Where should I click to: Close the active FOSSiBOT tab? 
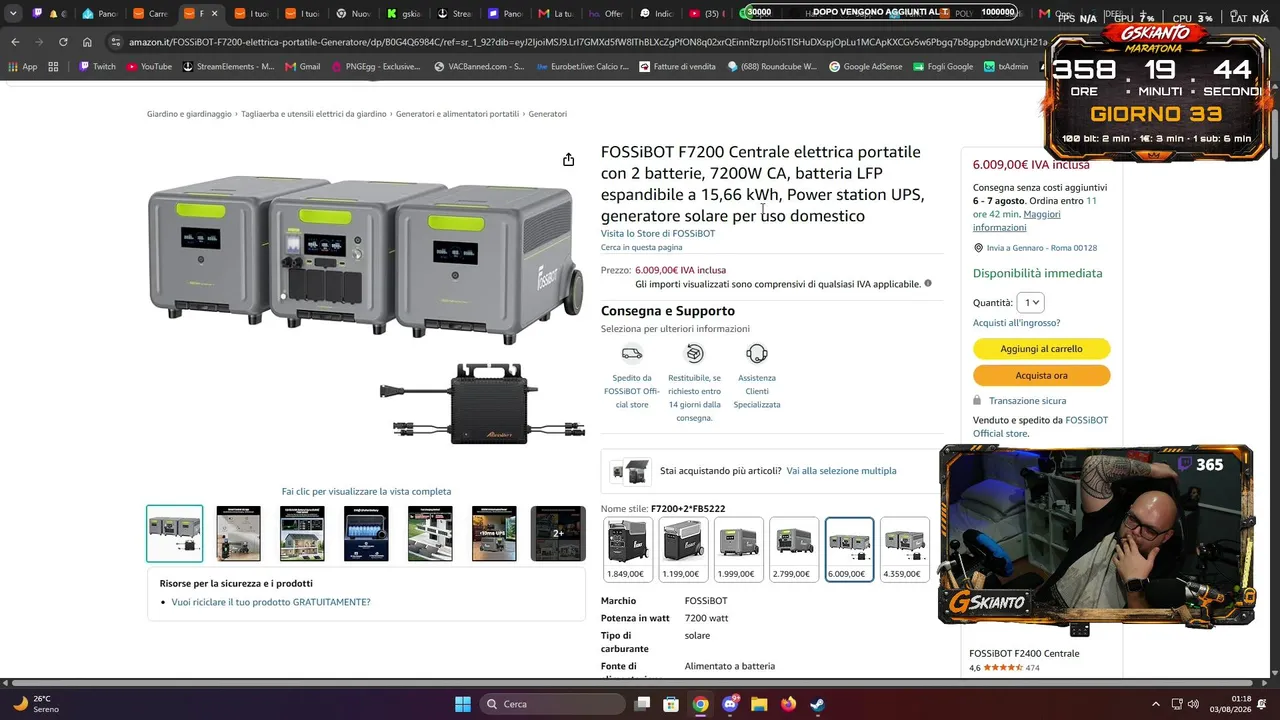tap(214, 14)
